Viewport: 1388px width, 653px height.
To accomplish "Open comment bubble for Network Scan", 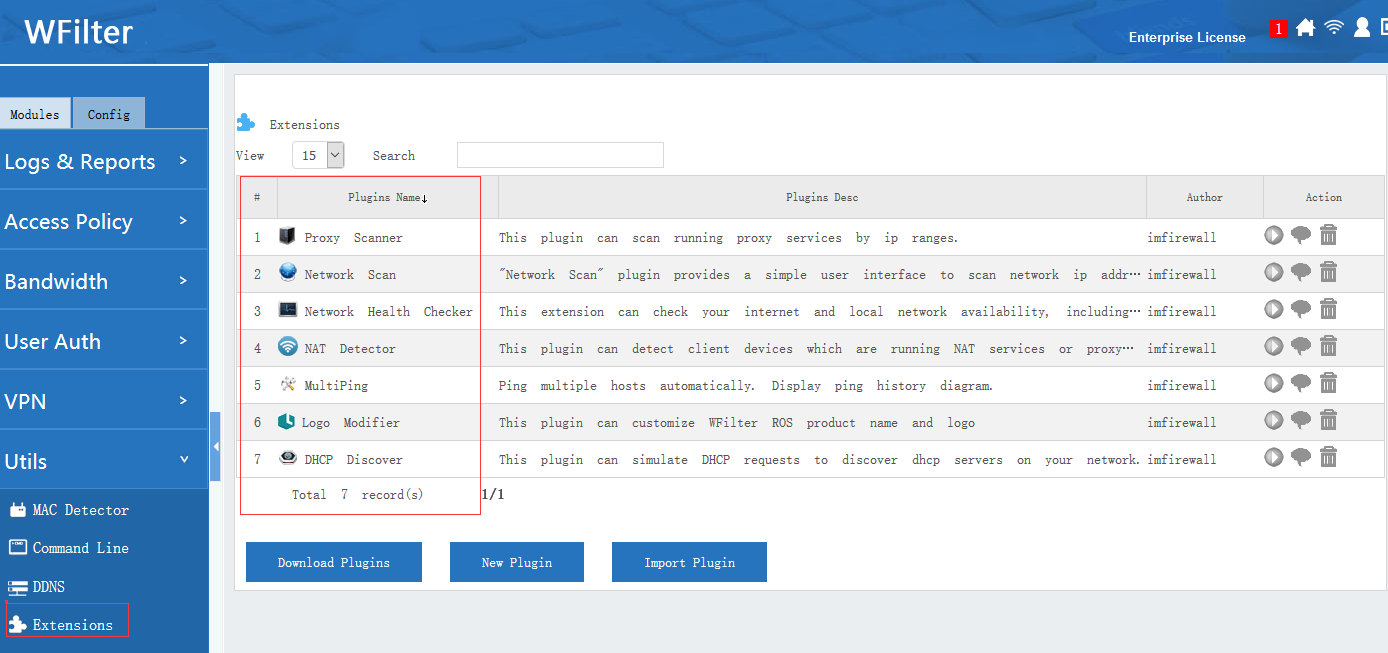I will [1300, 273].
